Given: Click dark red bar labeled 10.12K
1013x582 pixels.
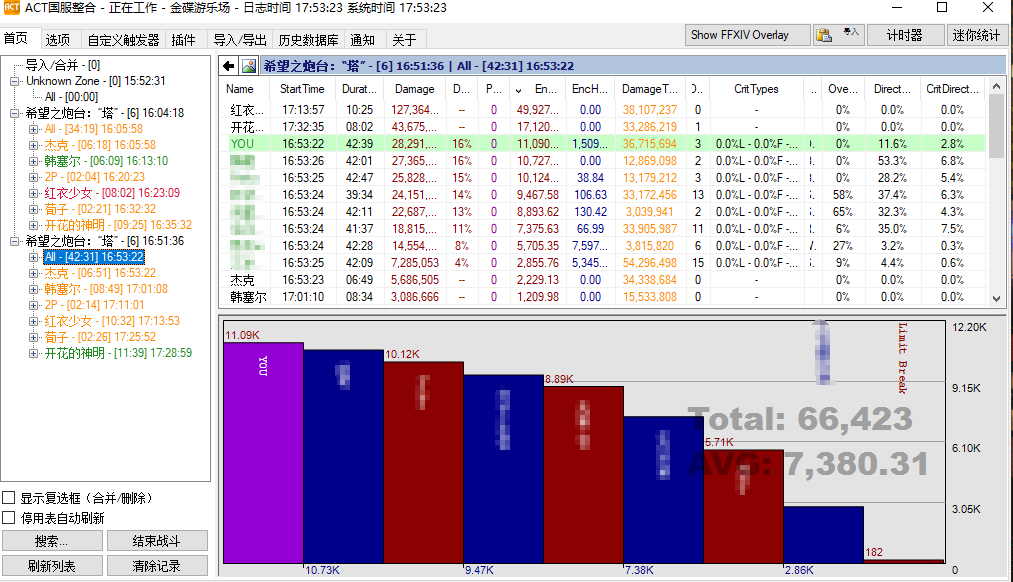Looking at the screenshot, I should click(x=424, y=462).
